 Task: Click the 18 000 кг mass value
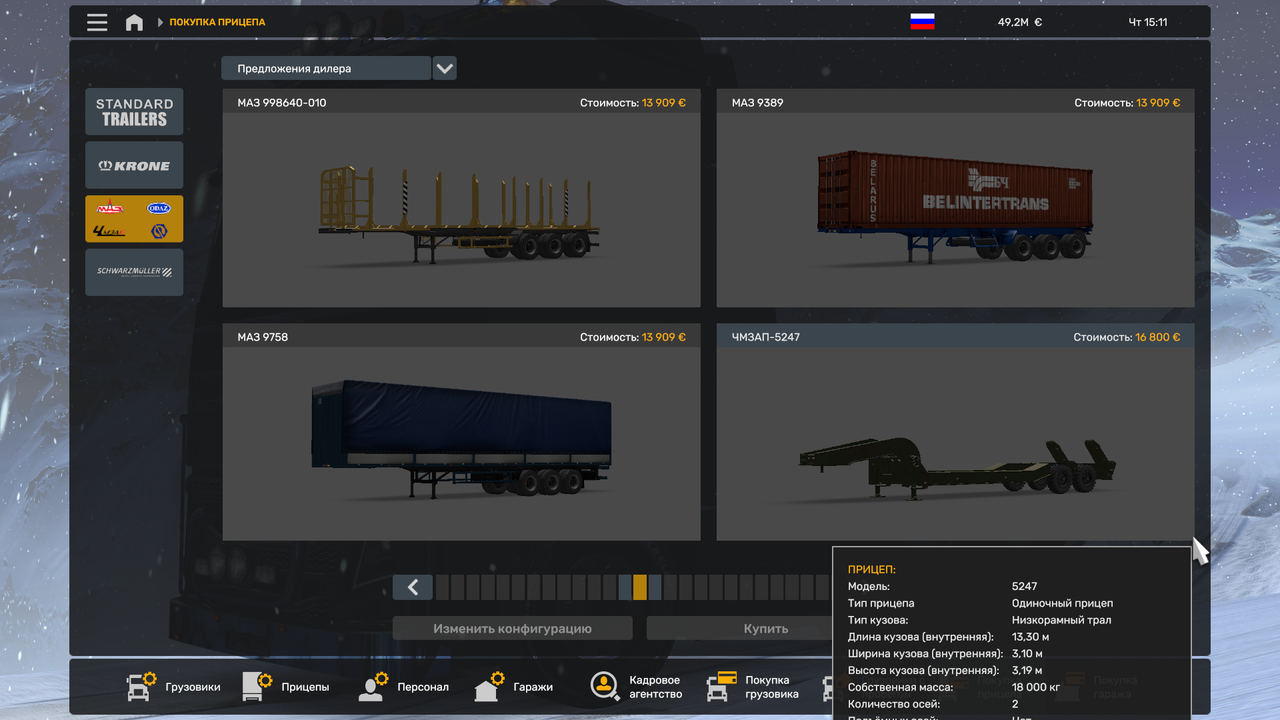coord(1038,687)
